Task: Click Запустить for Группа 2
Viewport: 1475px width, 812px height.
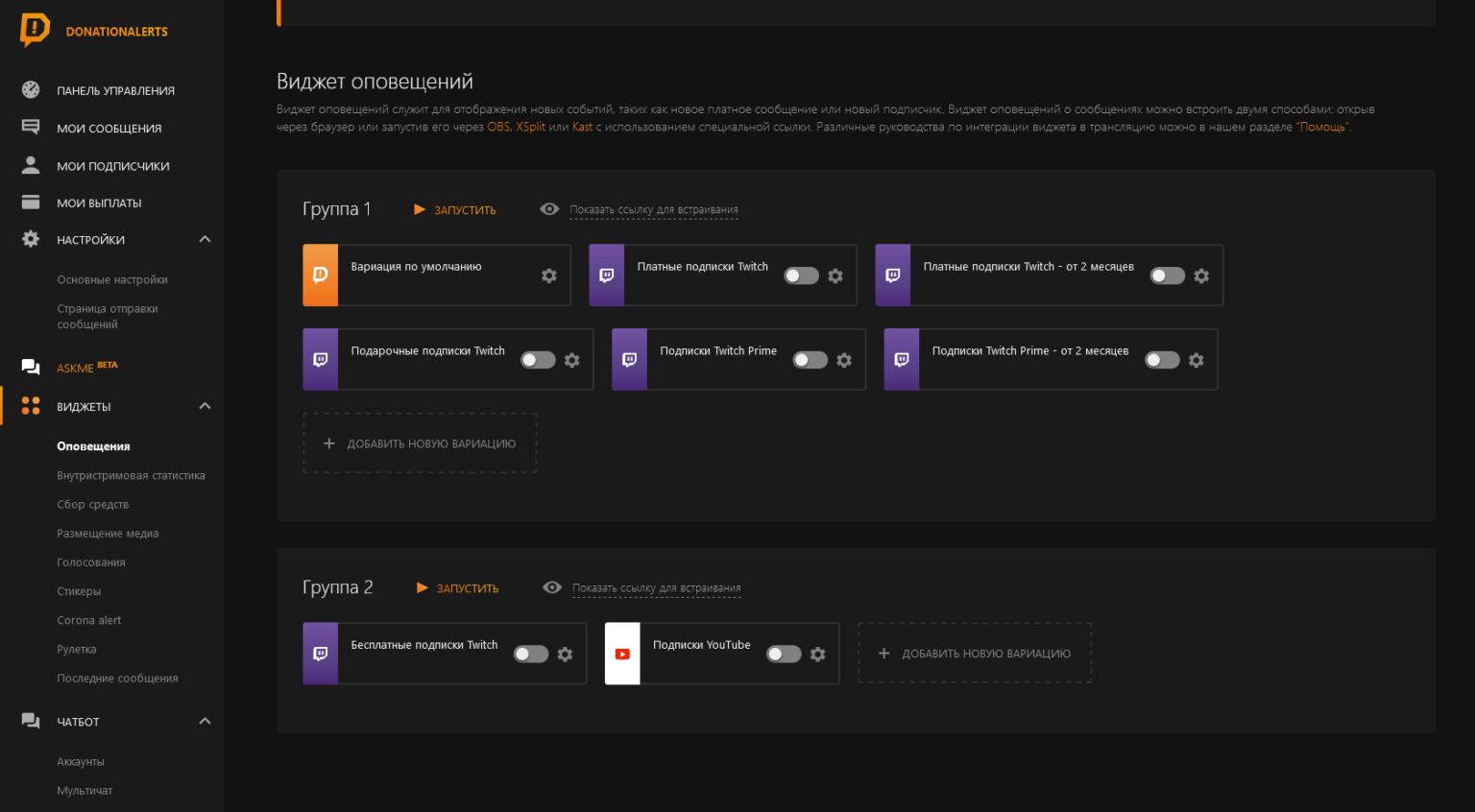Action: [x=458, y=587]
